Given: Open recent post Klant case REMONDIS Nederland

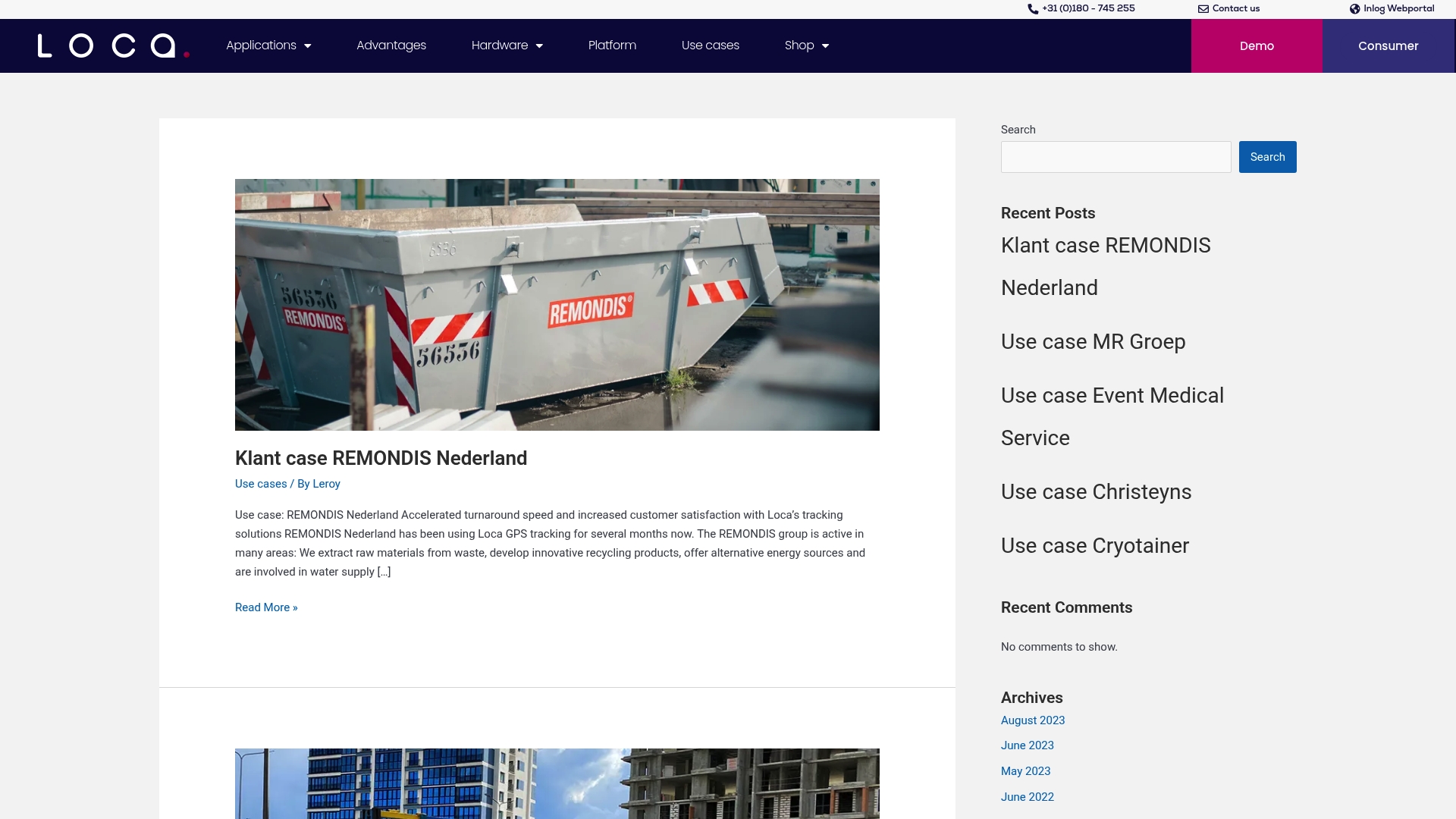Looking at the screenshot, I should click(x=1106, y=266).
